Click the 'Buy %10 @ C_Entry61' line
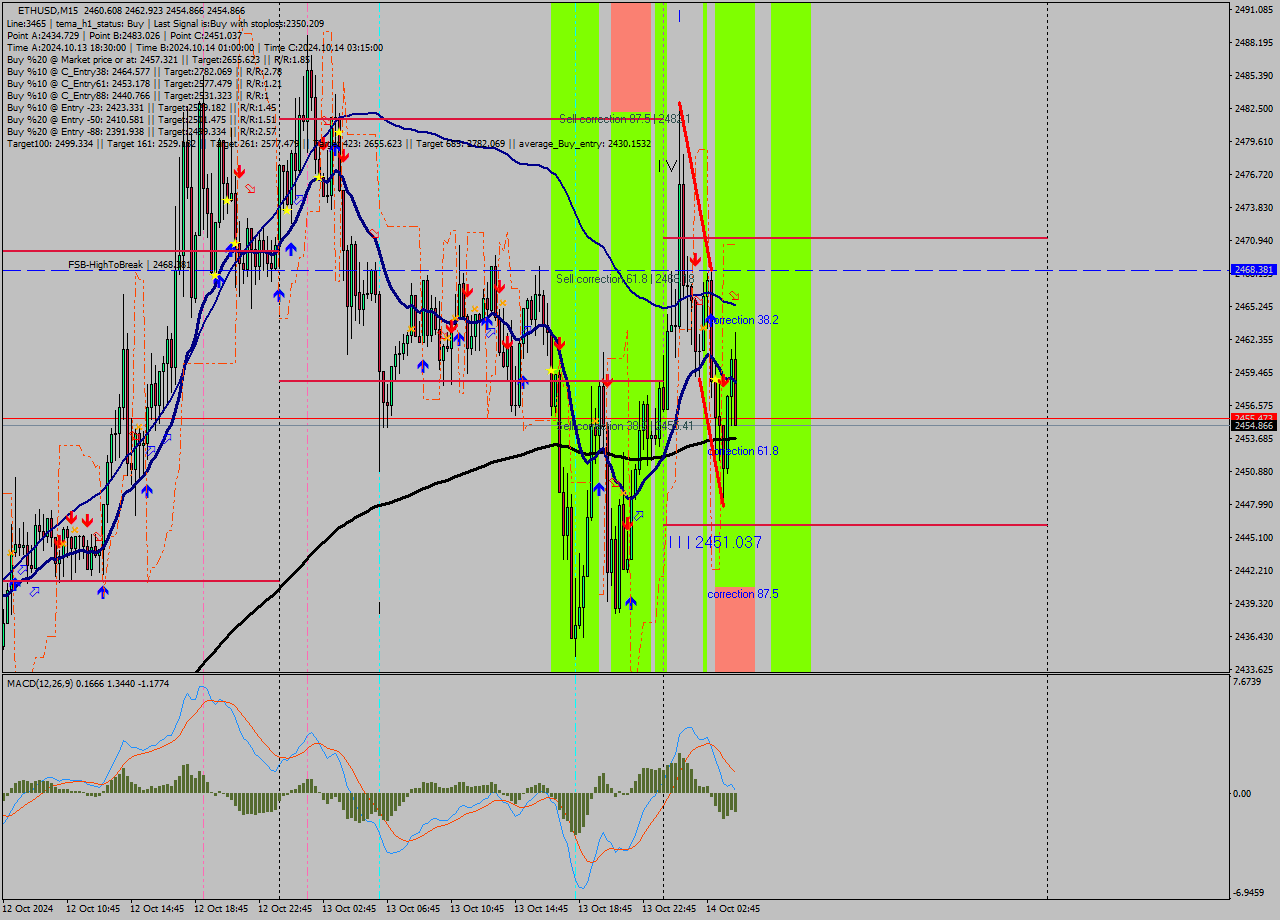 coord(144,83)
